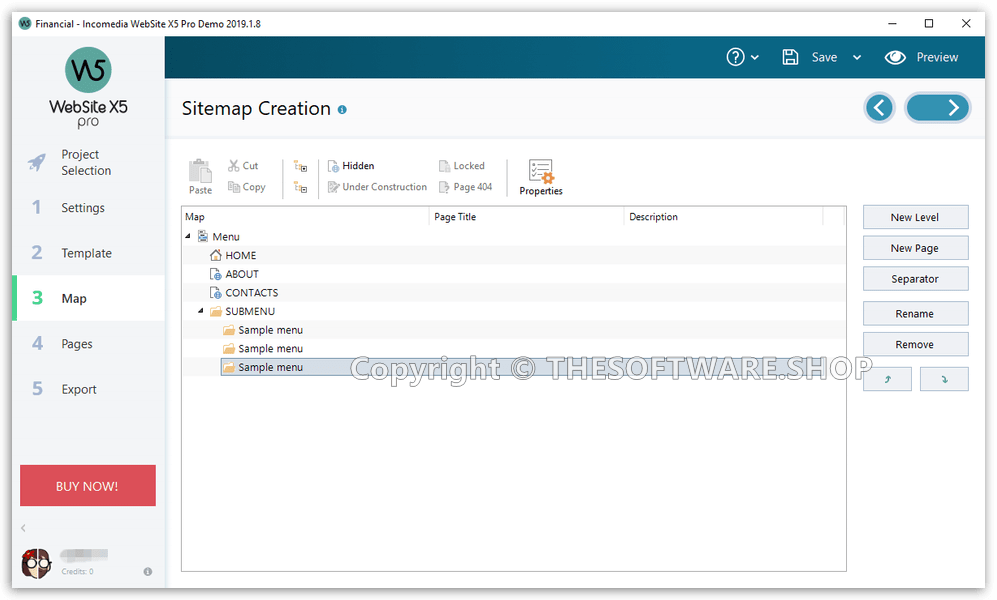Viewport: 997px width, 600px height.
Task: Go to step 5 Export
Action: point(88,389)
